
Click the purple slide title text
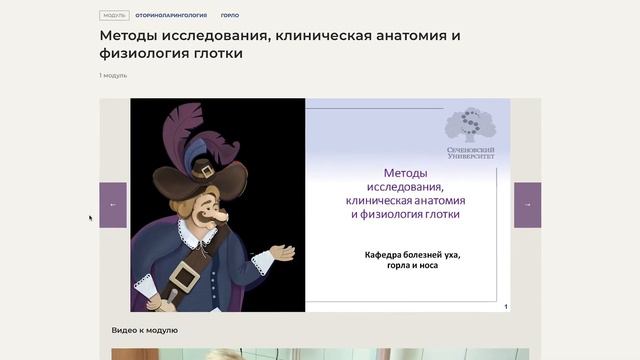(x=405, y=193)
